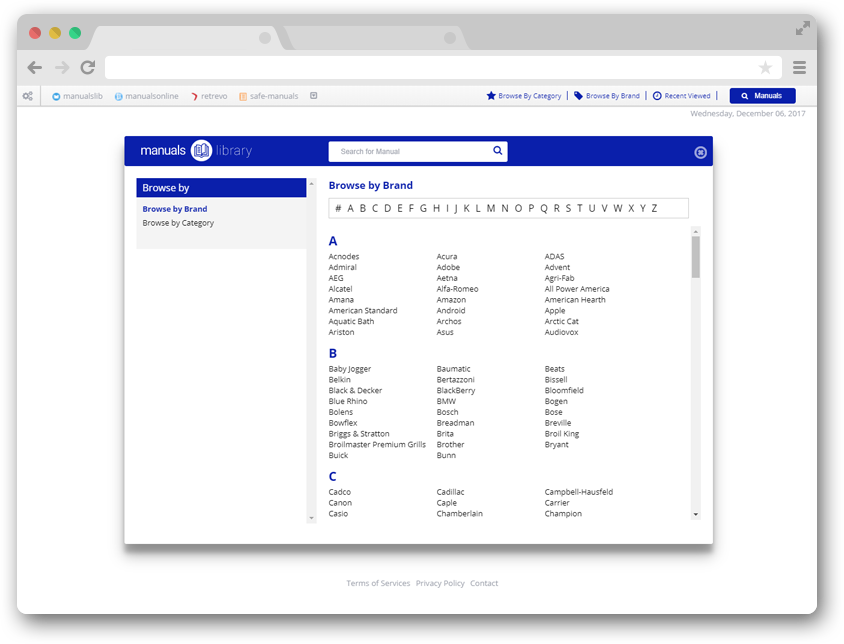The height and width of the screenshot is (644, 844).
Task: Open the browser hamburger menu
Action: [799, 67]
